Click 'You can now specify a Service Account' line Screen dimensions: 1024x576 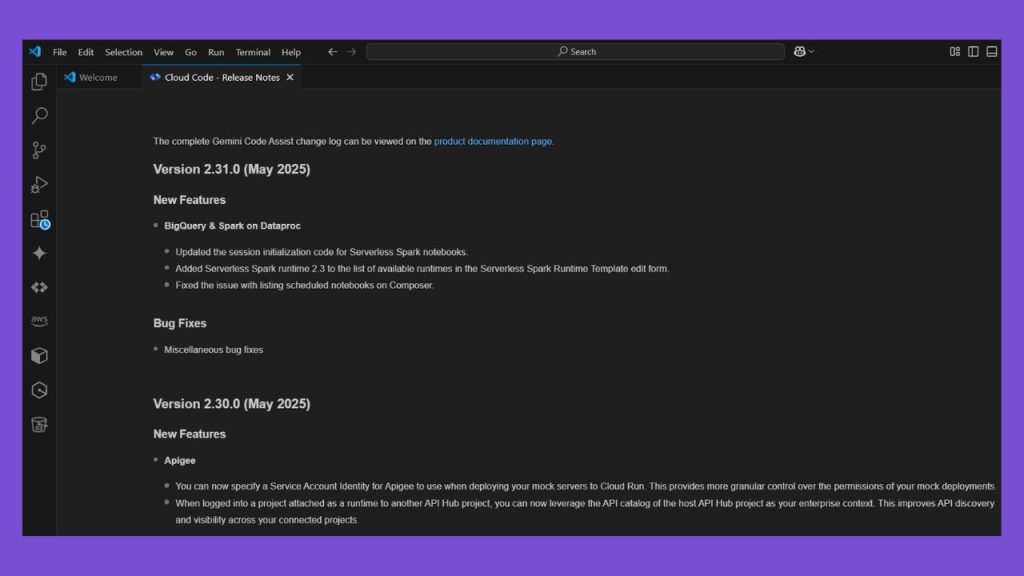(585, 487)
